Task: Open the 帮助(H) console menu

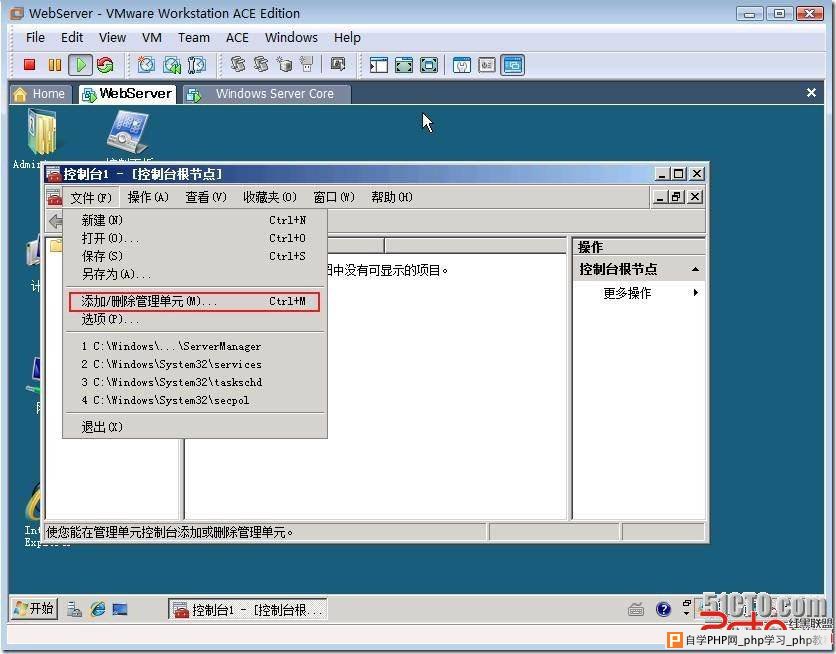Action: [392, 197]
